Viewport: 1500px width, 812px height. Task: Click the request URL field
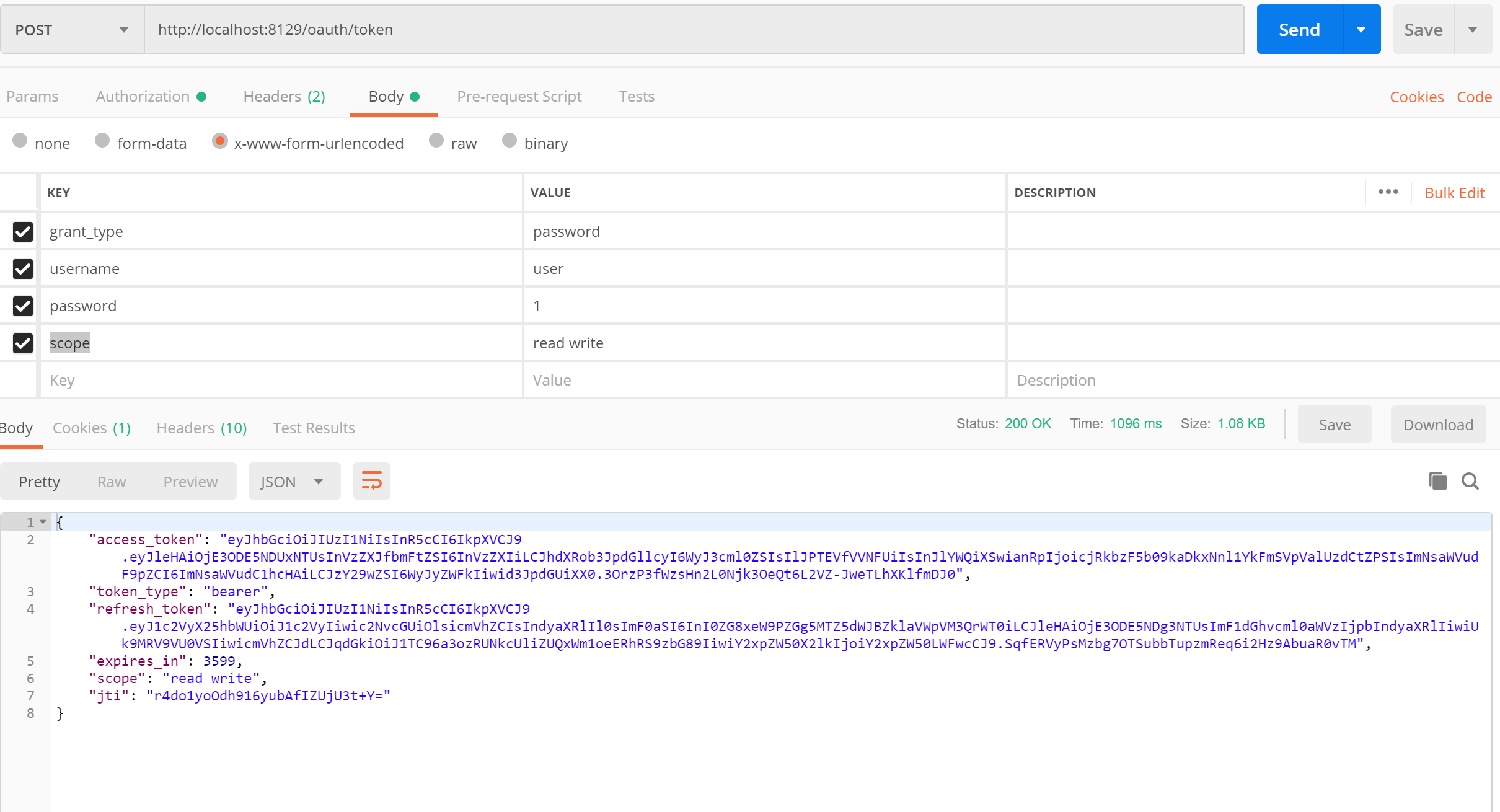pyautogui.click(x=694, y=30)
